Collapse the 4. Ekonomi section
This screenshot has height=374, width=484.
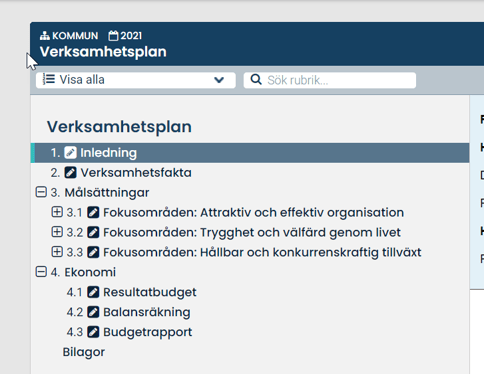coord(41,272)
